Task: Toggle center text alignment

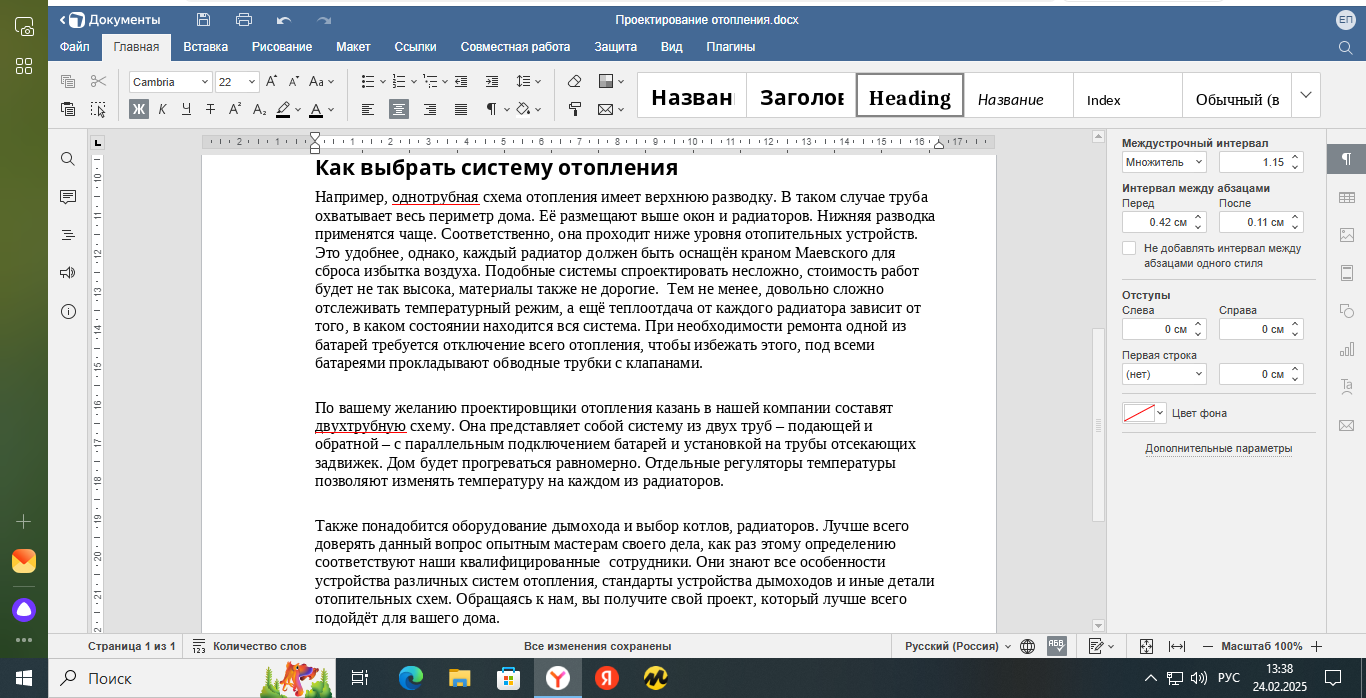Action: [398, 109]
